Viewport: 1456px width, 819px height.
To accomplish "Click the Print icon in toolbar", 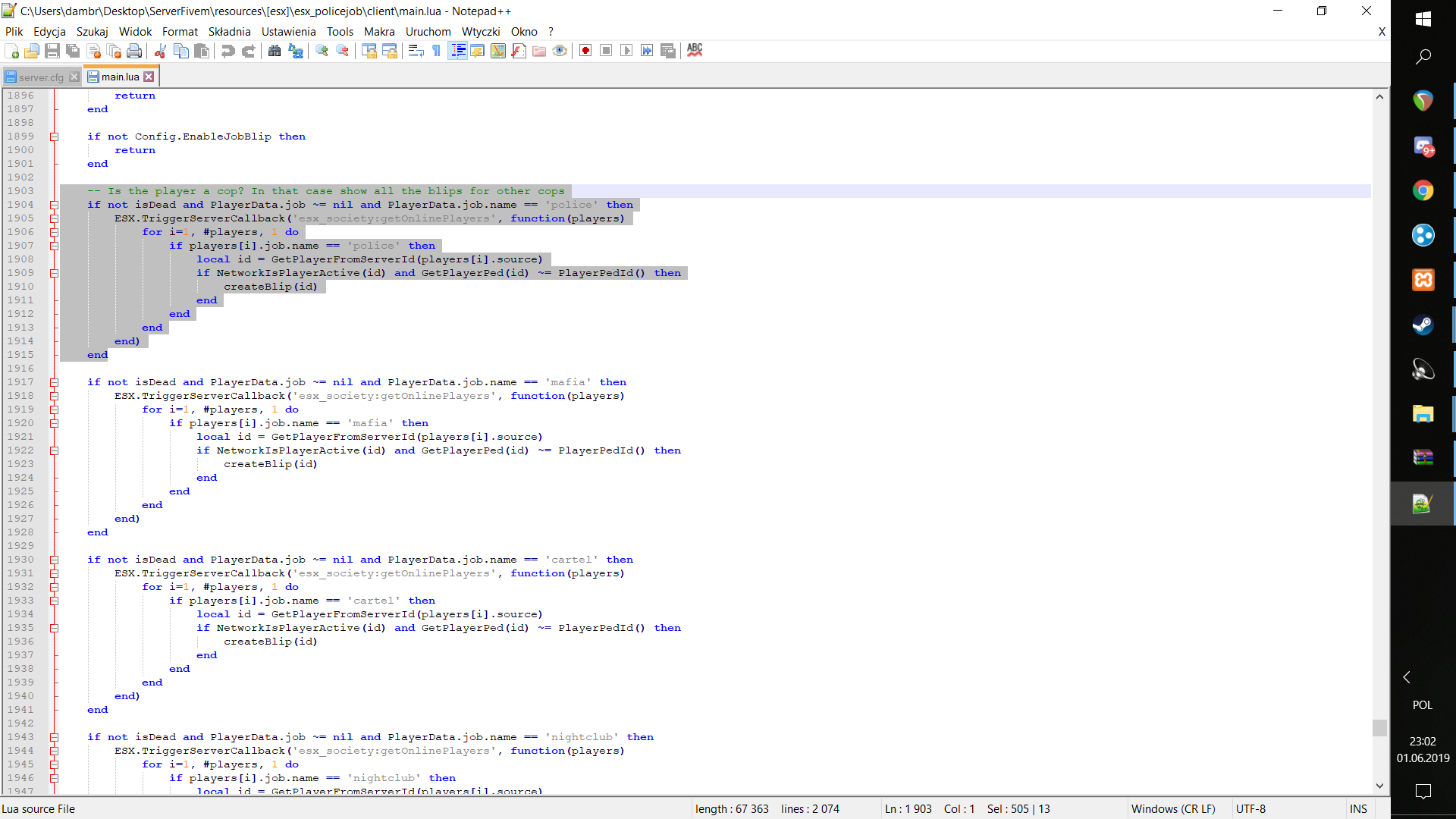I will coord(134,51).
